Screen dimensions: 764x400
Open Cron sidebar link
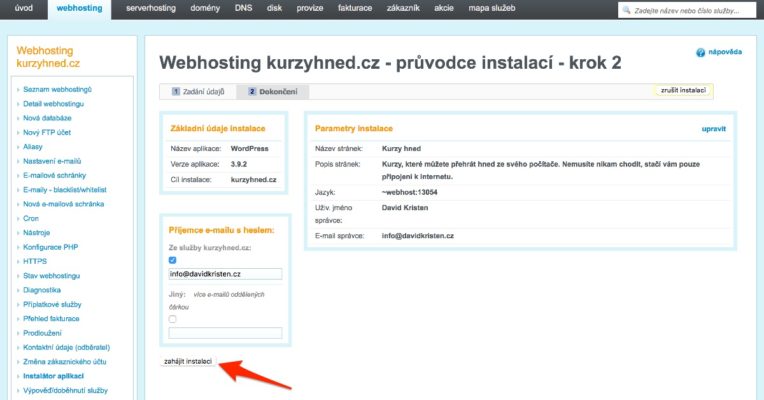click(31, 218)
